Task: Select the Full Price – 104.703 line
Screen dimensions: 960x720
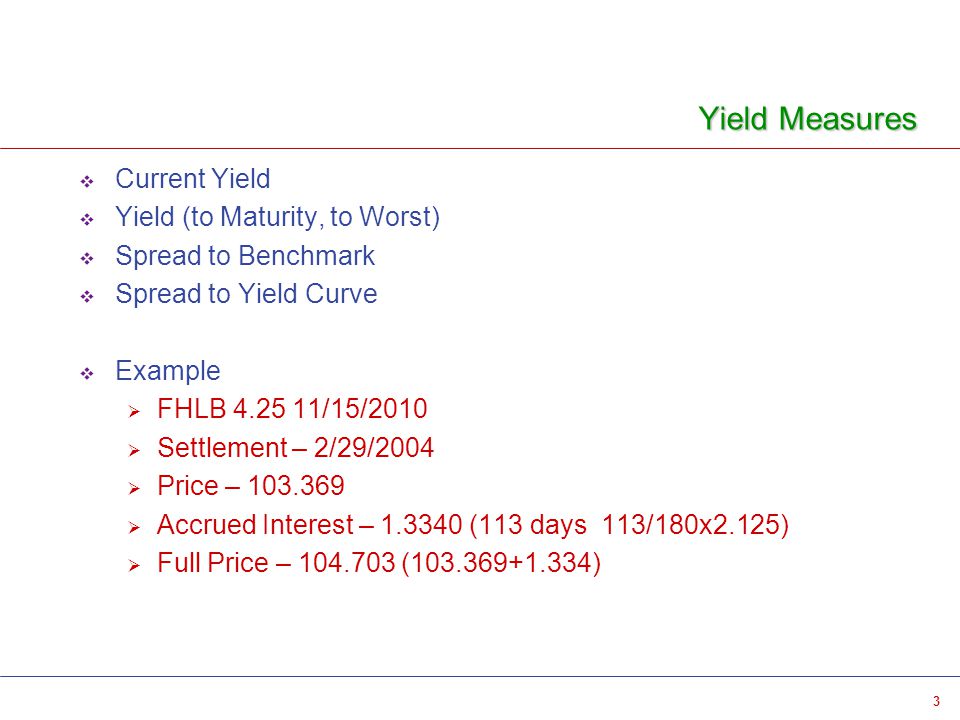Action: point(379,563)
